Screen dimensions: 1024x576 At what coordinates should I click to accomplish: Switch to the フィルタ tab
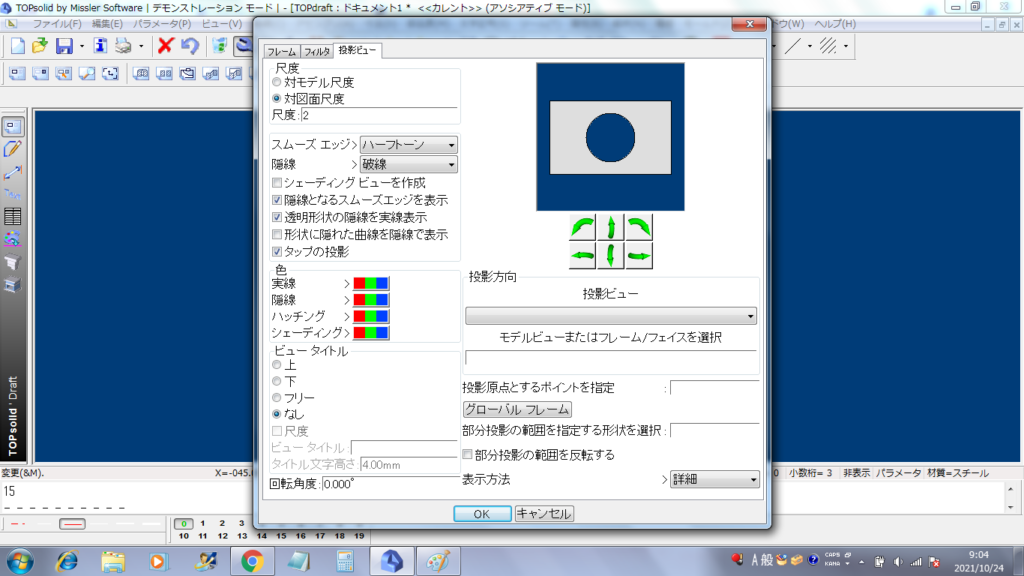317,52
